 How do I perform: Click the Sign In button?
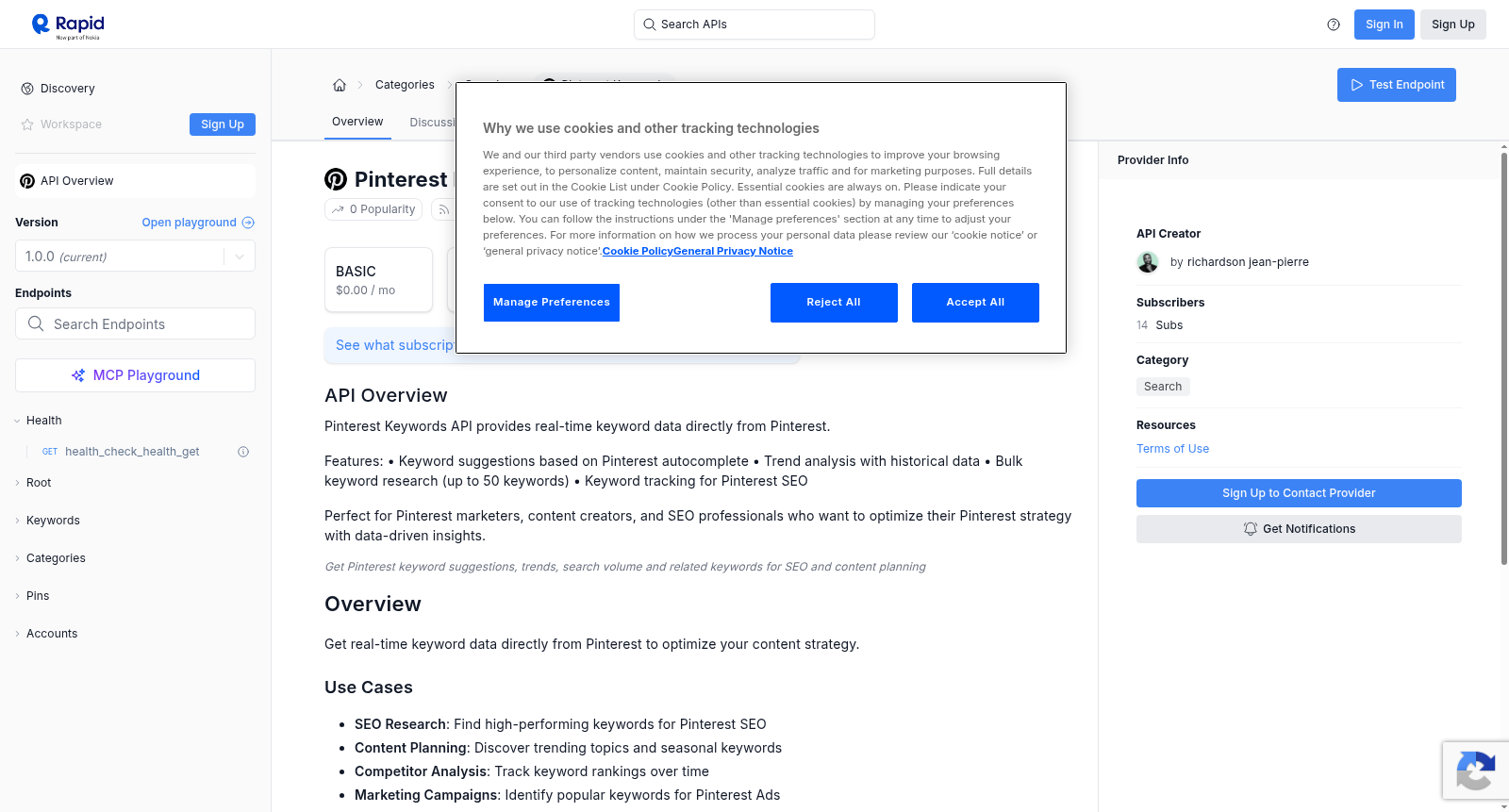tap(1384, 25)
